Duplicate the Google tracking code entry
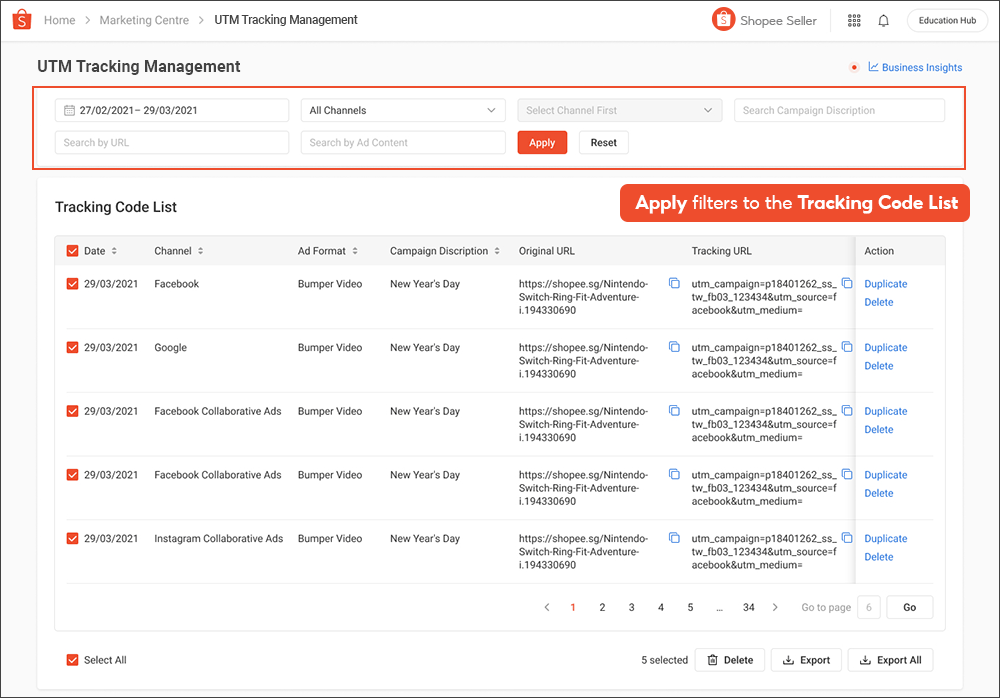 pos(885,347)
